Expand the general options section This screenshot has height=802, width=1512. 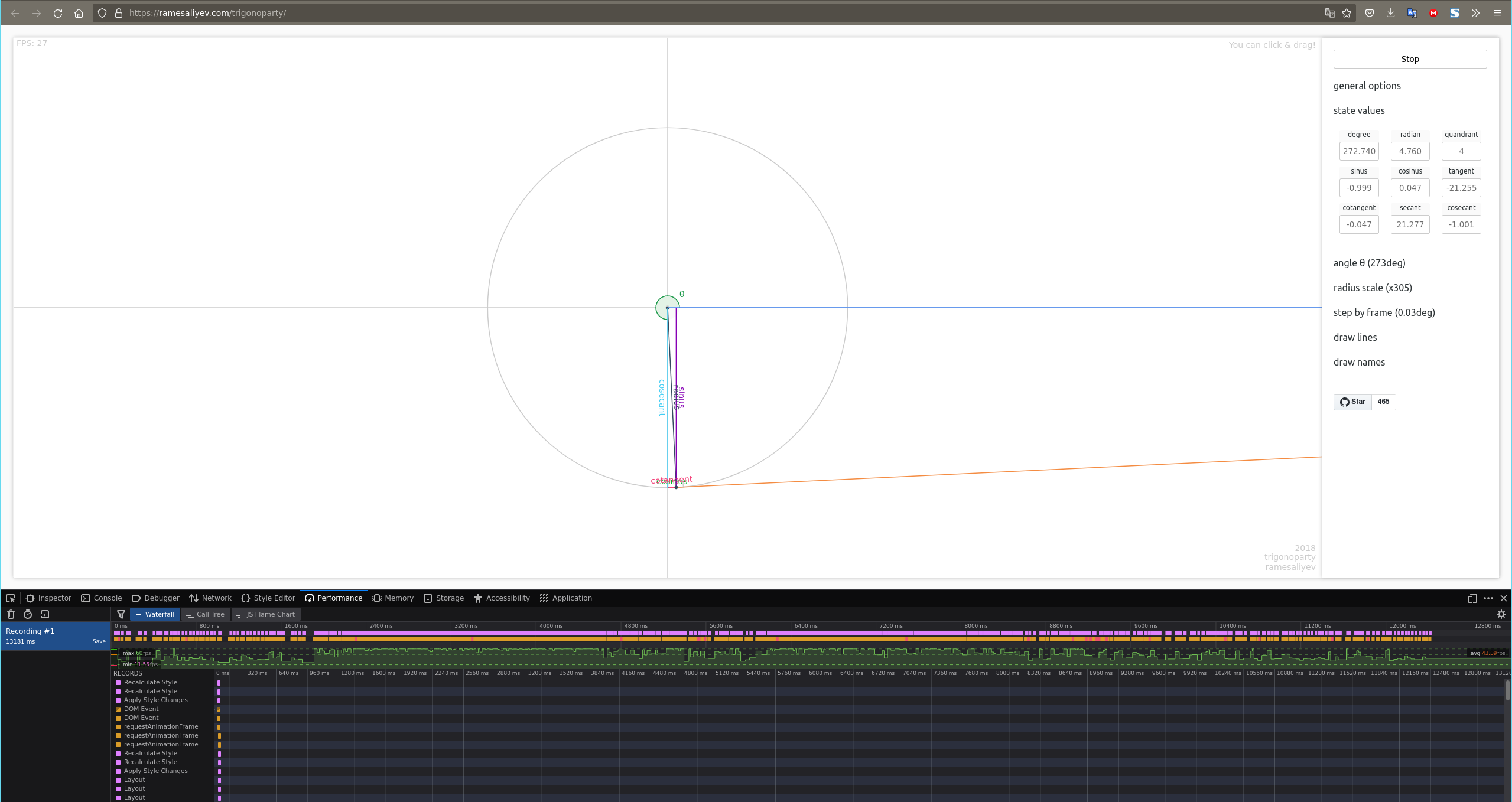pos(1367,86)
